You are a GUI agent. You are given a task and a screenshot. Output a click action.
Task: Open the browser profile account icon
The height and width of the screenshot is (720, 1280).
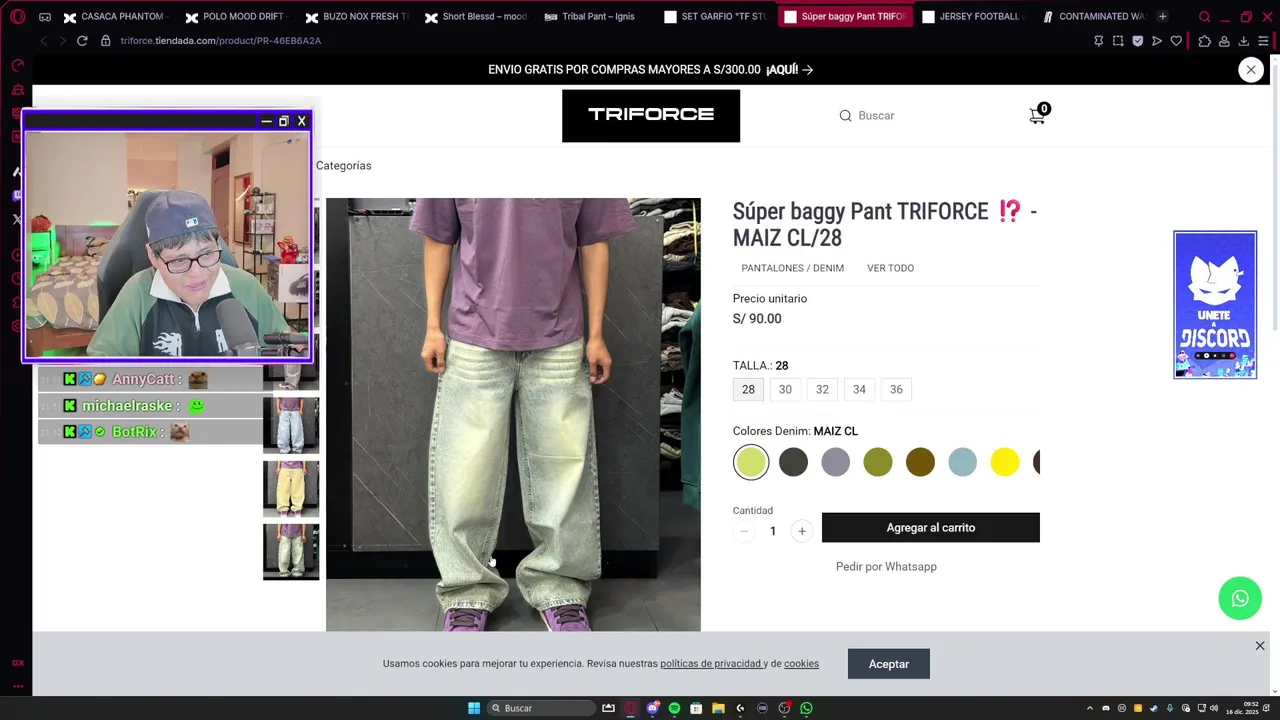click(1223, 41)
